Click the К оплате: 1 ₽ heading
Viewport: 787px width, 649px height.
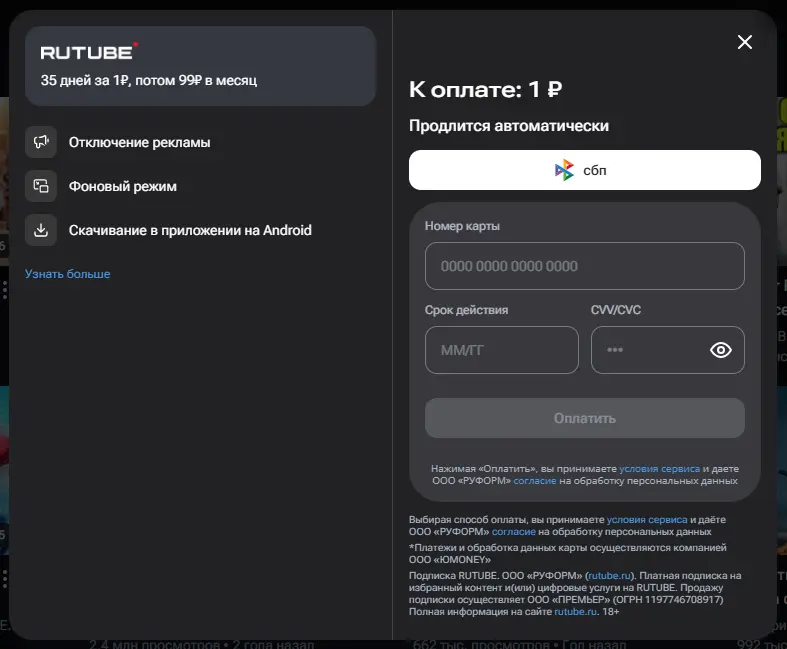485,90
